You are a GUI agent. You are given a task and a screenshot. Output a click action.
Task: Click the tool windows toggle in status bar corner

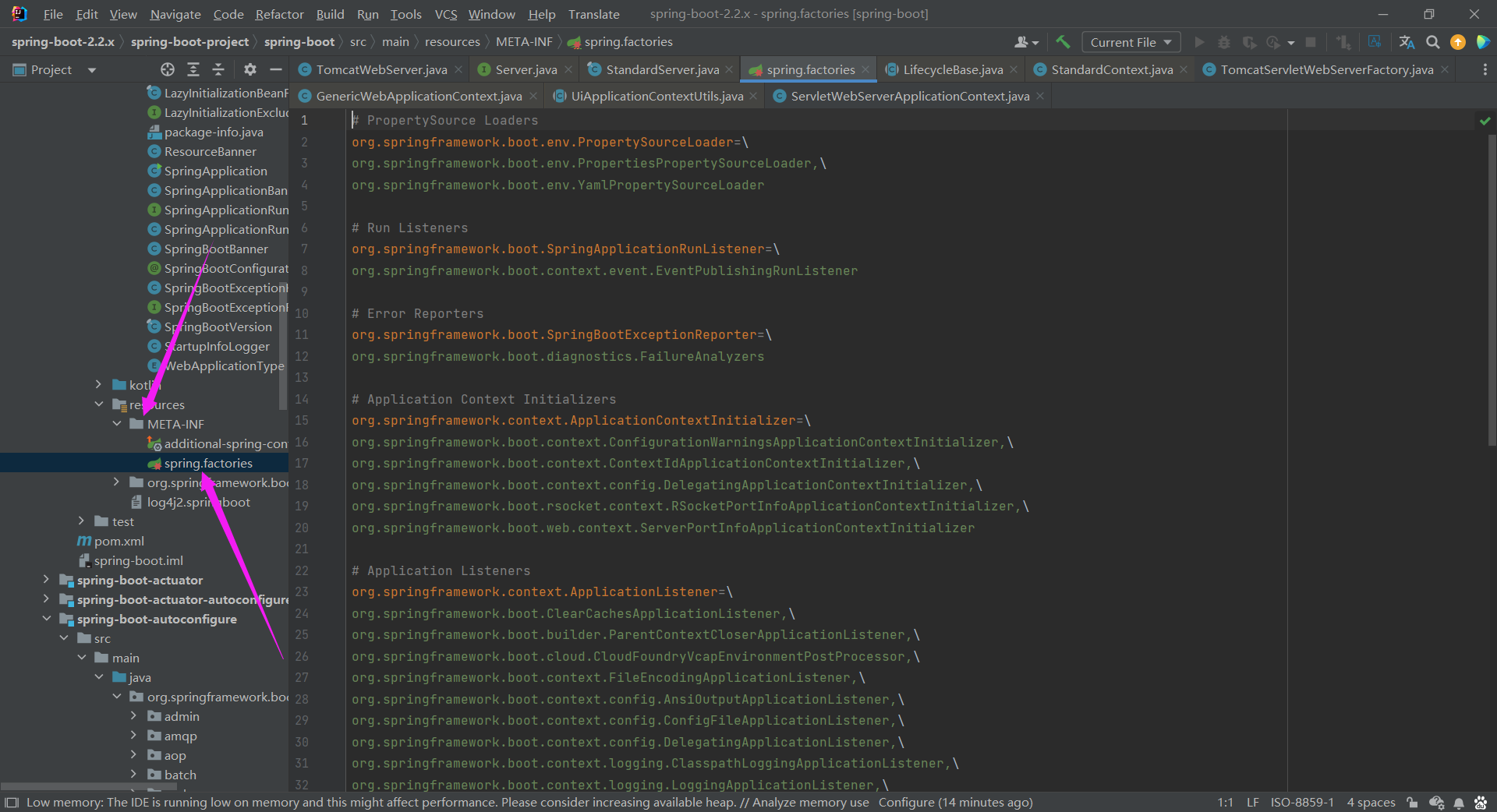pyautogui.click(x=11, y=803)
